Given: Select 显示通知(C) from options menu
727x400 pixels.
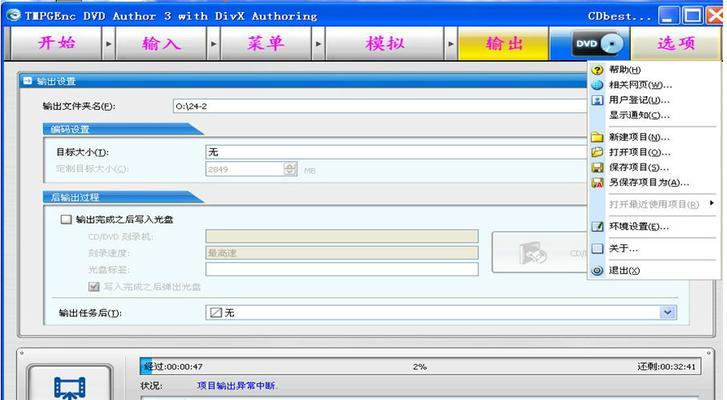Looking at the screenshot, I should (639, 115).
